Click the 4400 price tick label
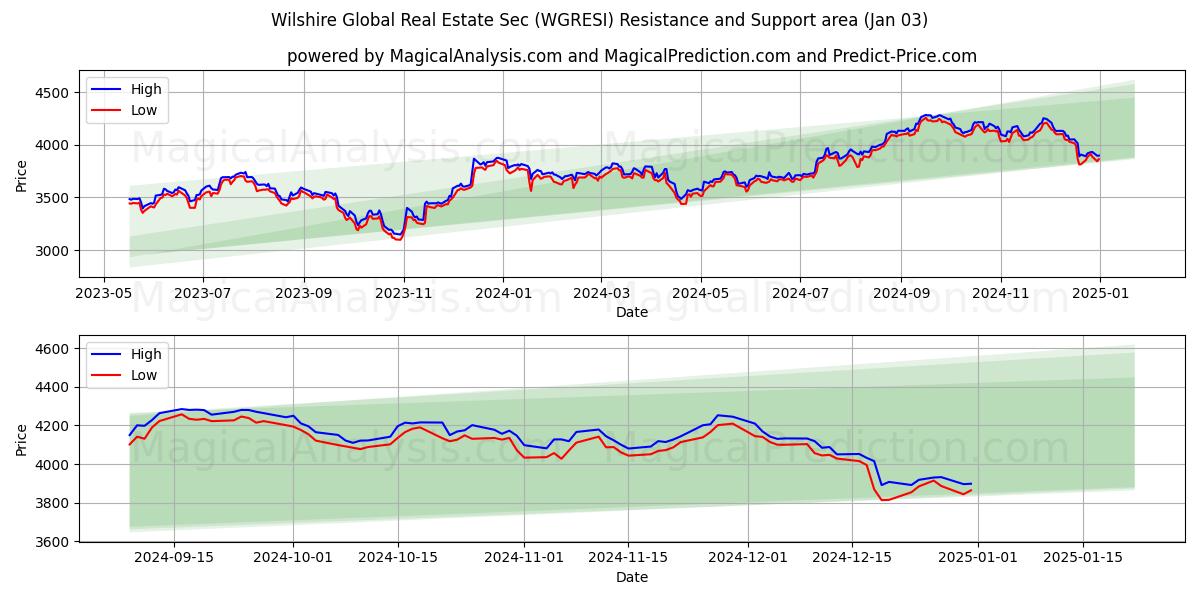1200x600 pixels. [x=53, y=387]
